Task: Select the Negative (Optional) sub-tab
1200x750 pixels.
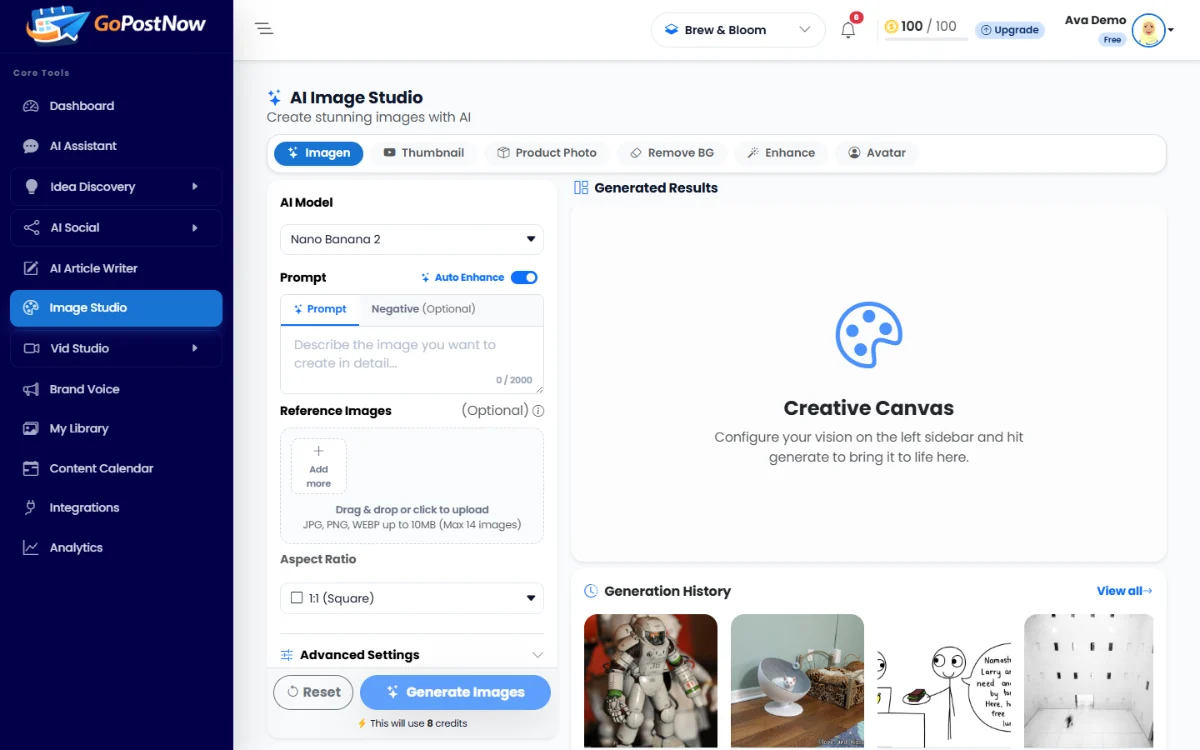Action: click(423, 309)
